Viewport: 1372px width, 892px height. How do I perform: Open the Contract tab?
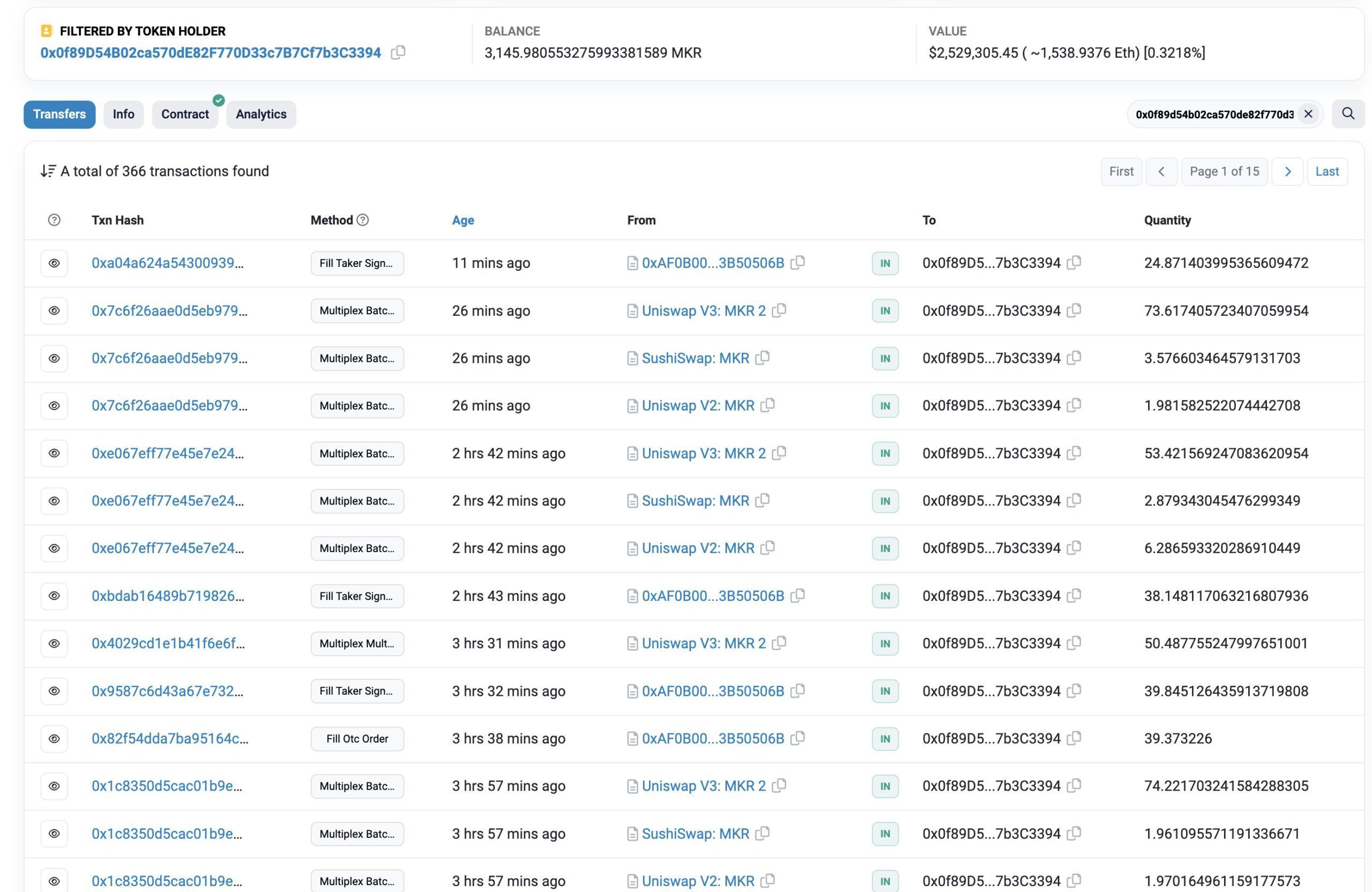coord(185,114)
